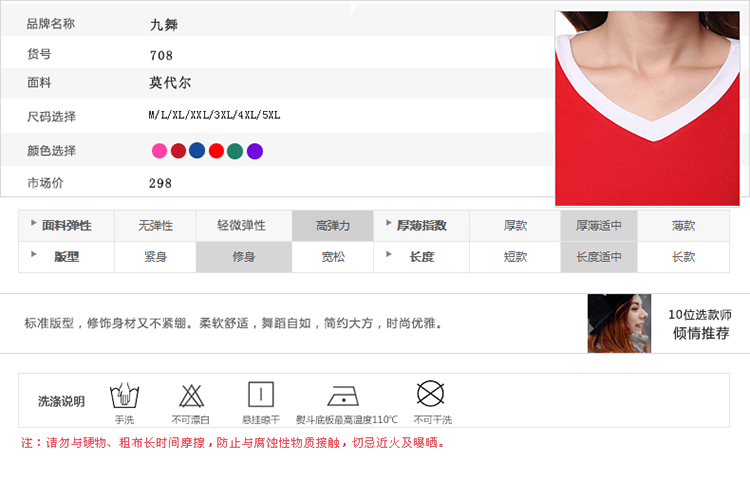Choose the blue color swatch
This screenshot has width=750, height=480.
197,150
